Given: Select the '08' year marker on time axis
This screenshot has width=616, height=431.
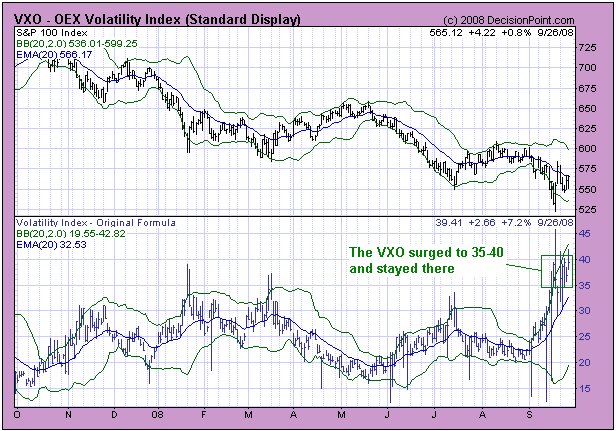Looking at the screenshot, I should pyautogui.click(x=159, y=413).
